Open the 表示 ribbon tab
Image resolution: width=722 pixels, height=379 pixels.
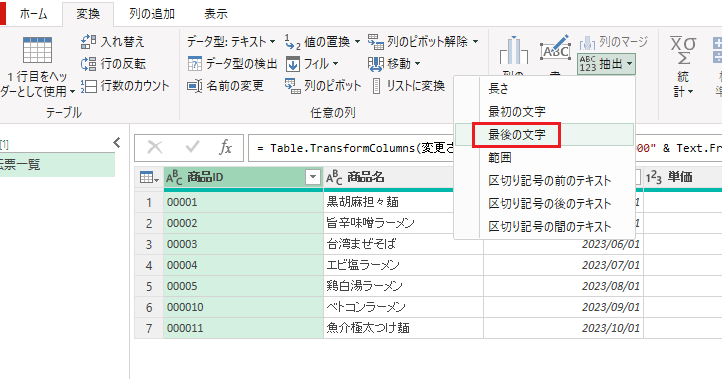(x=215, y=14)
